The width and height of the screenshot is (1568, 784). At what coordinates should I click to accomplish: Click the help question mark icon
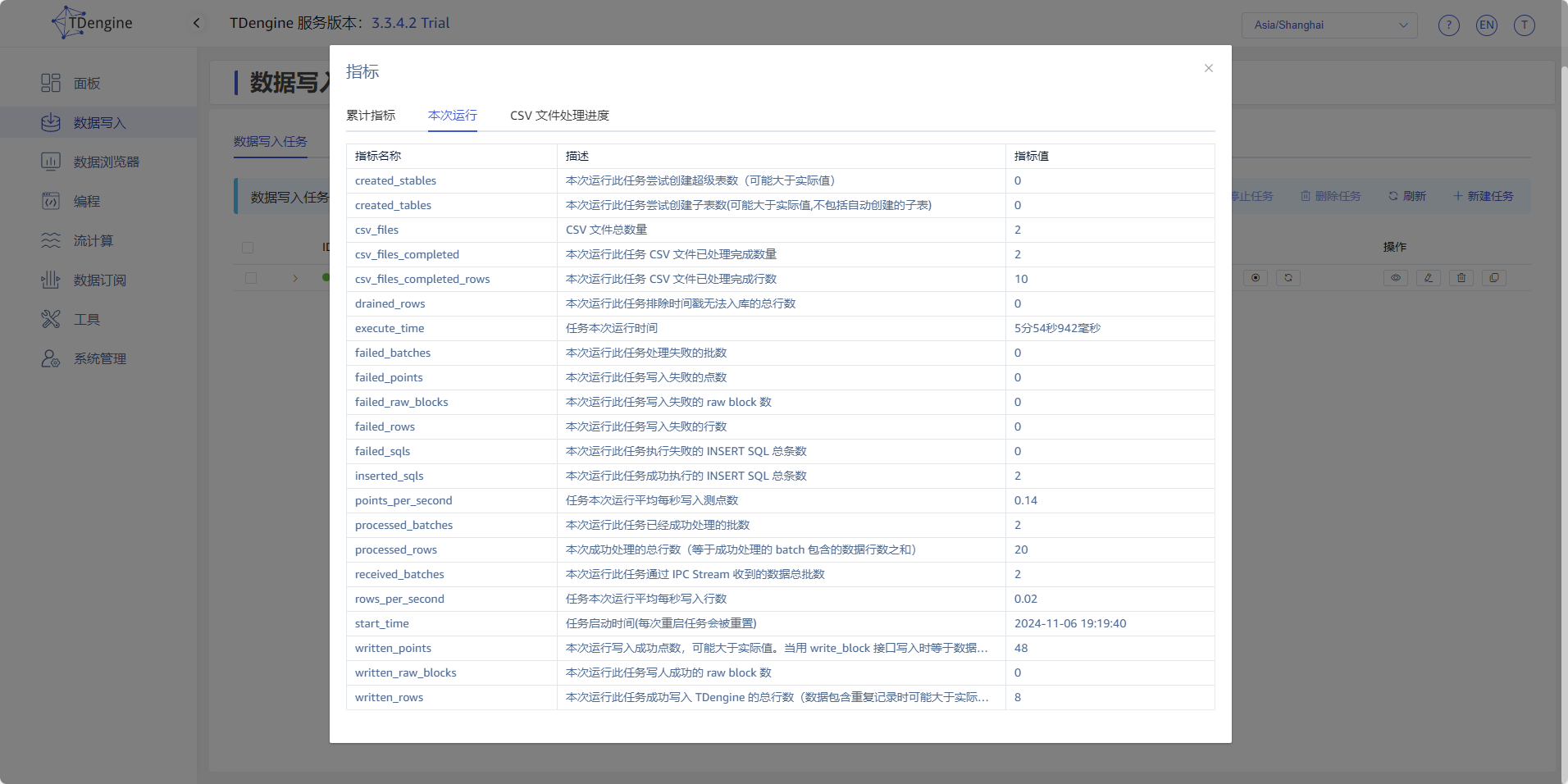click(x=1448, y=25)
